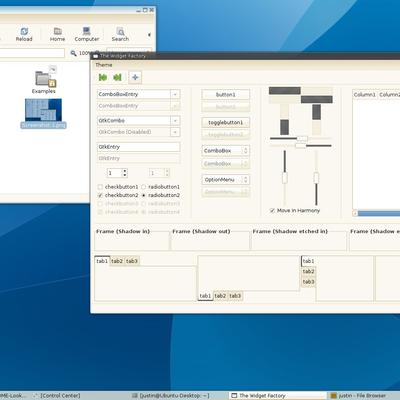This screenshot has height=400, width=400.
Task: Click the toolbar overflow arrow in File Browser
Action: pyautogui.click(x=149, y=35)
